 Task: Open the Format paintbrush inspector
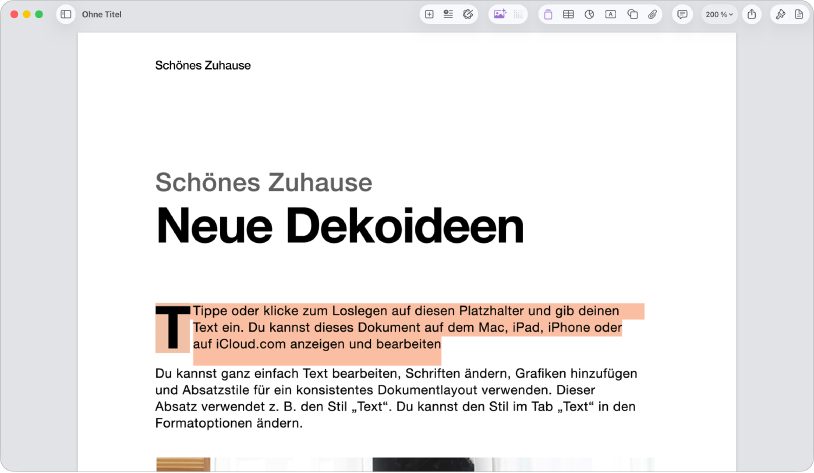(x=780, y=15)
